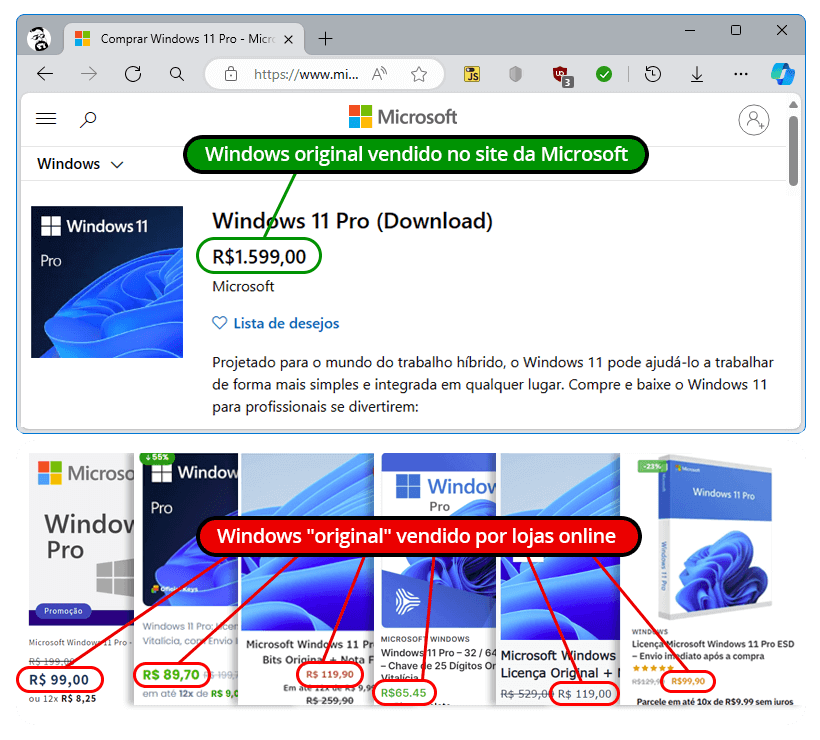
Task: Open a new browser tab
Action: coord(325,39)
